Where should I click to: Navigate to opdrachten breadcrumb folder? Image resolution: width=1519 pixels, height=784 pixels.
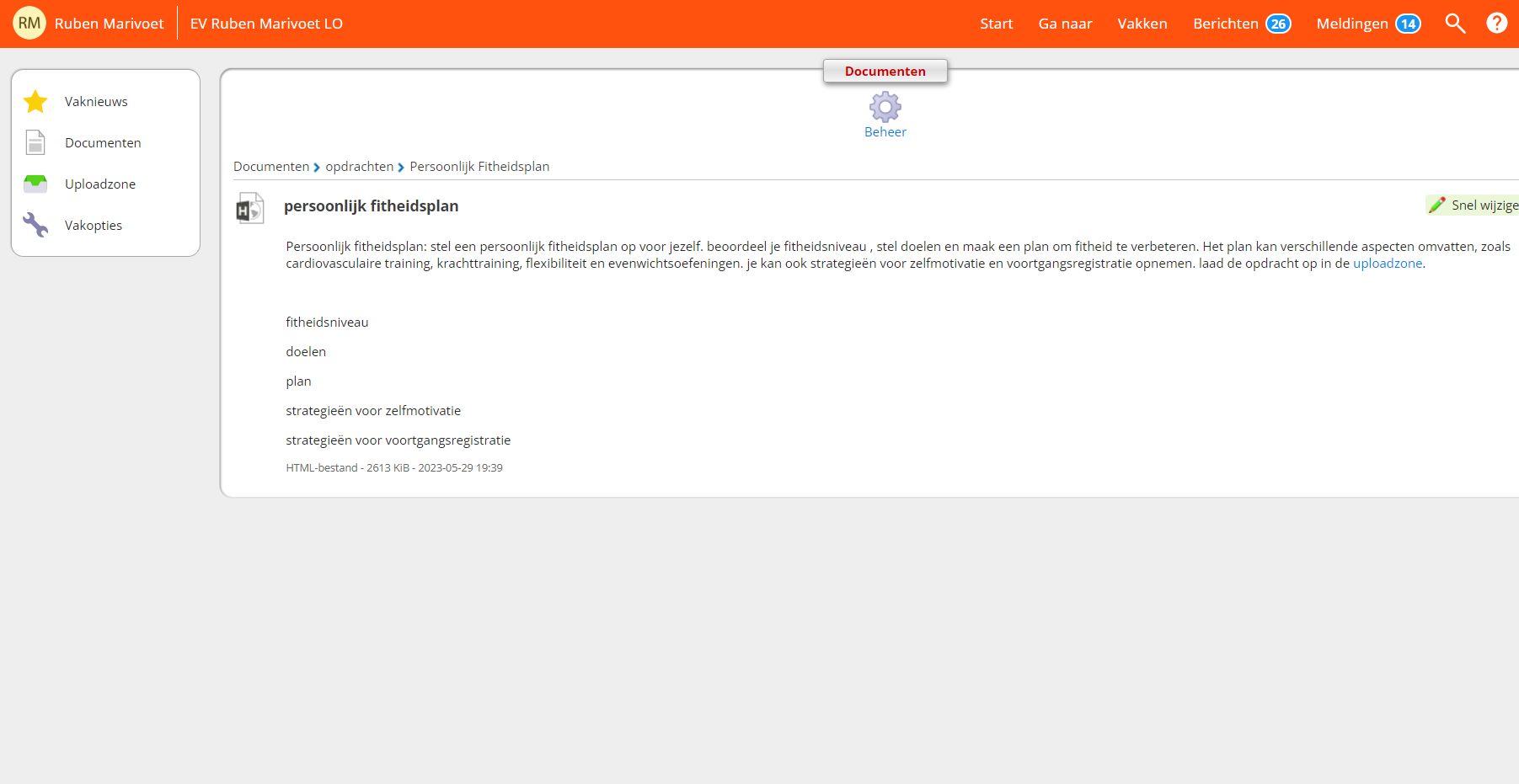(359, 167)
